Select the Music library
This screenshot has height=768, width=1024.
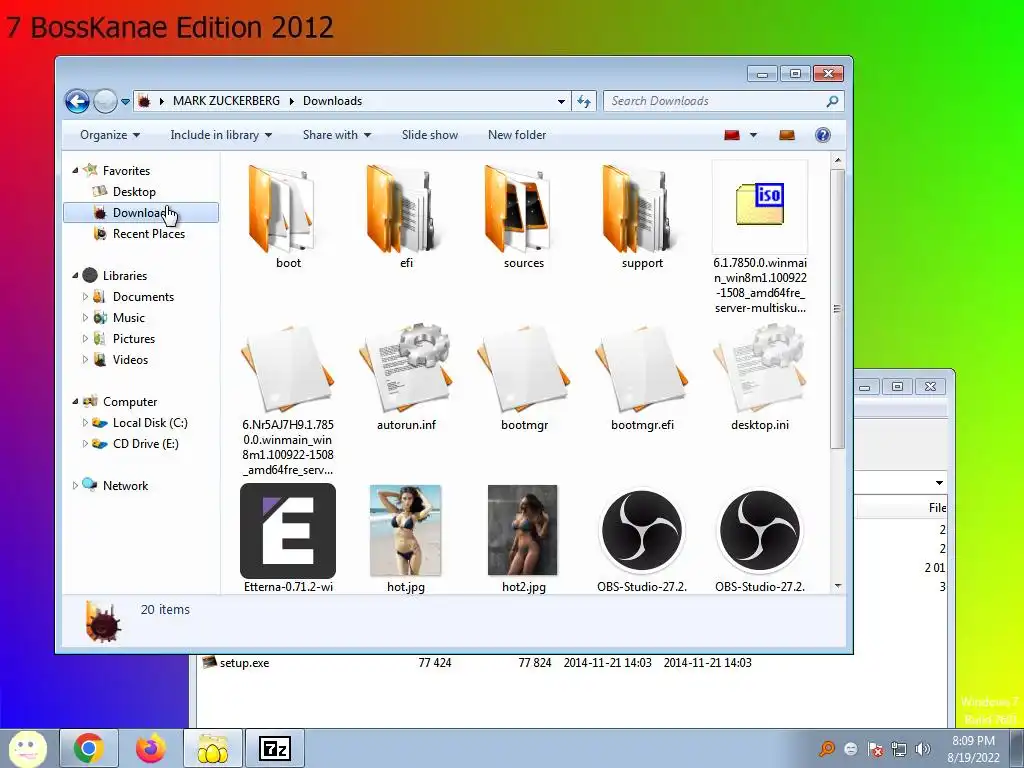click(x=128, y=318)
